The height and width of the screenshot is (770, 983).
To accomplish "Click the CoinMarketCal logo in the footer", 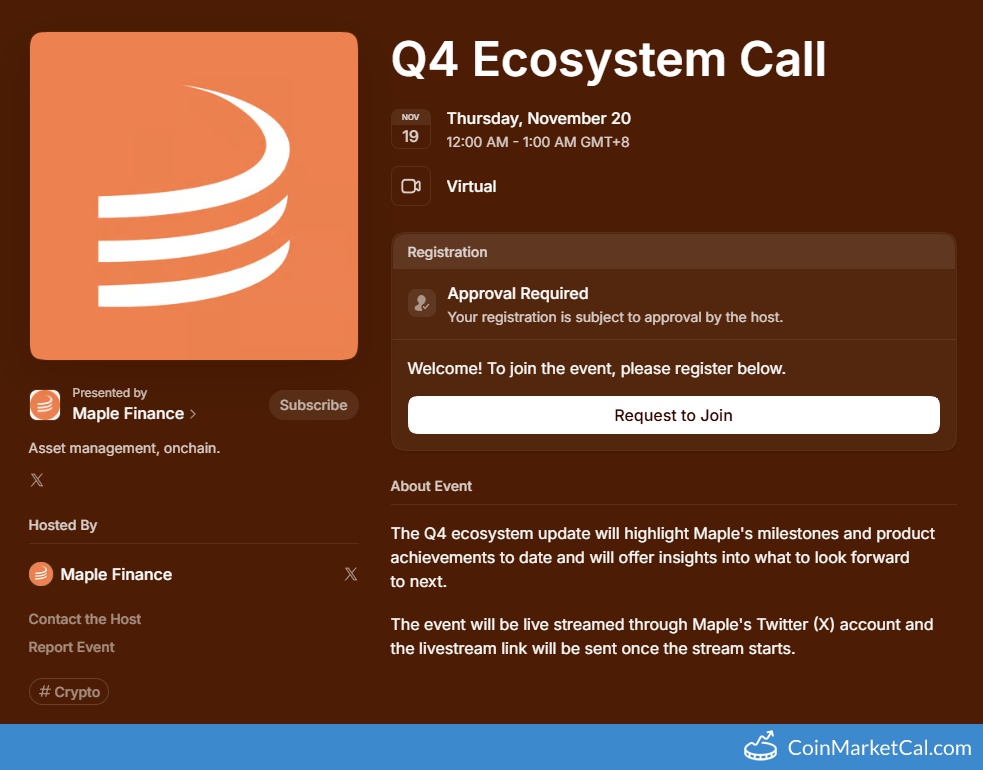I will 760,746.
